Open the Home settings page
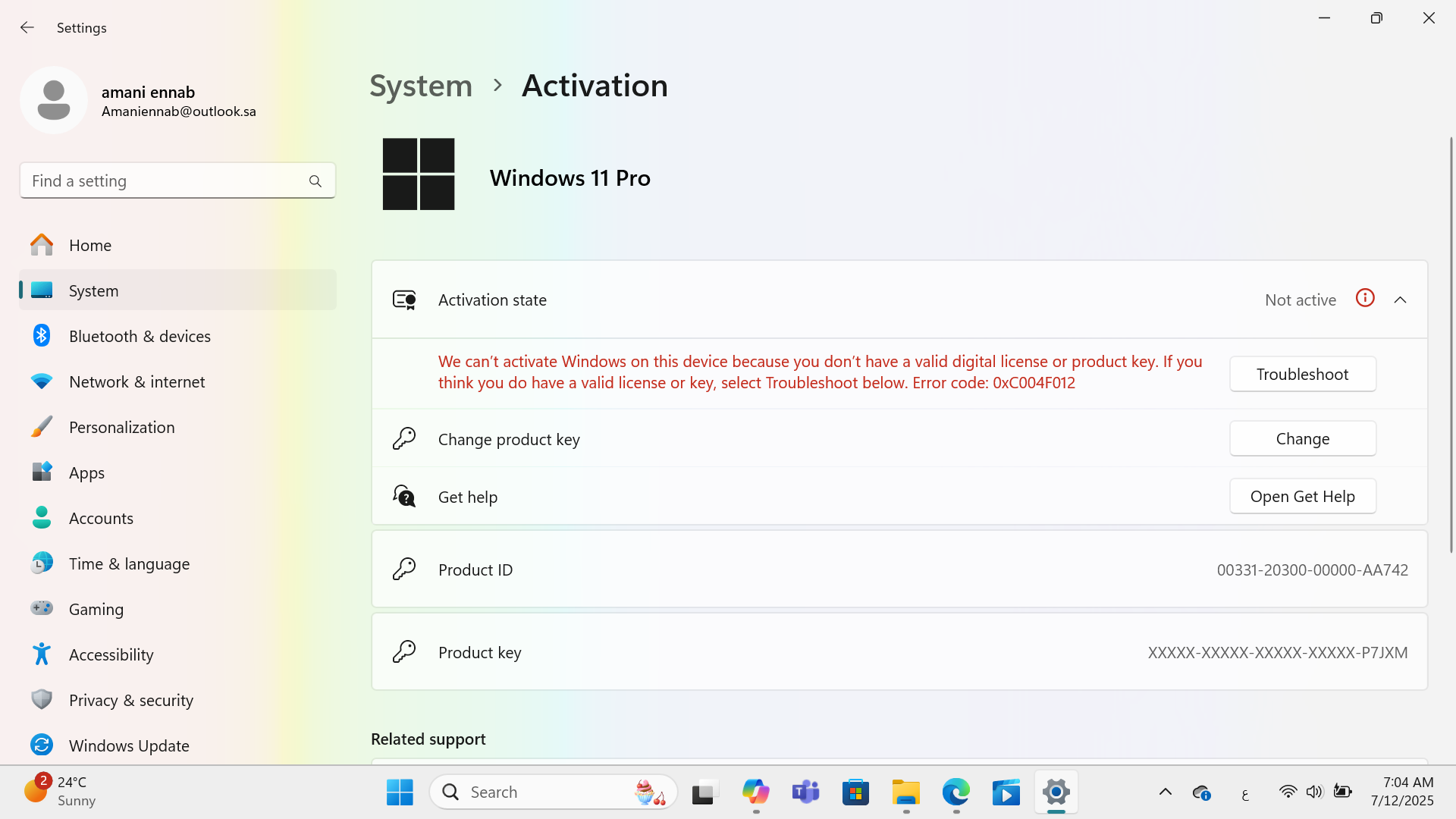Viewport: 1456px width, 819px height. point(177,245)
